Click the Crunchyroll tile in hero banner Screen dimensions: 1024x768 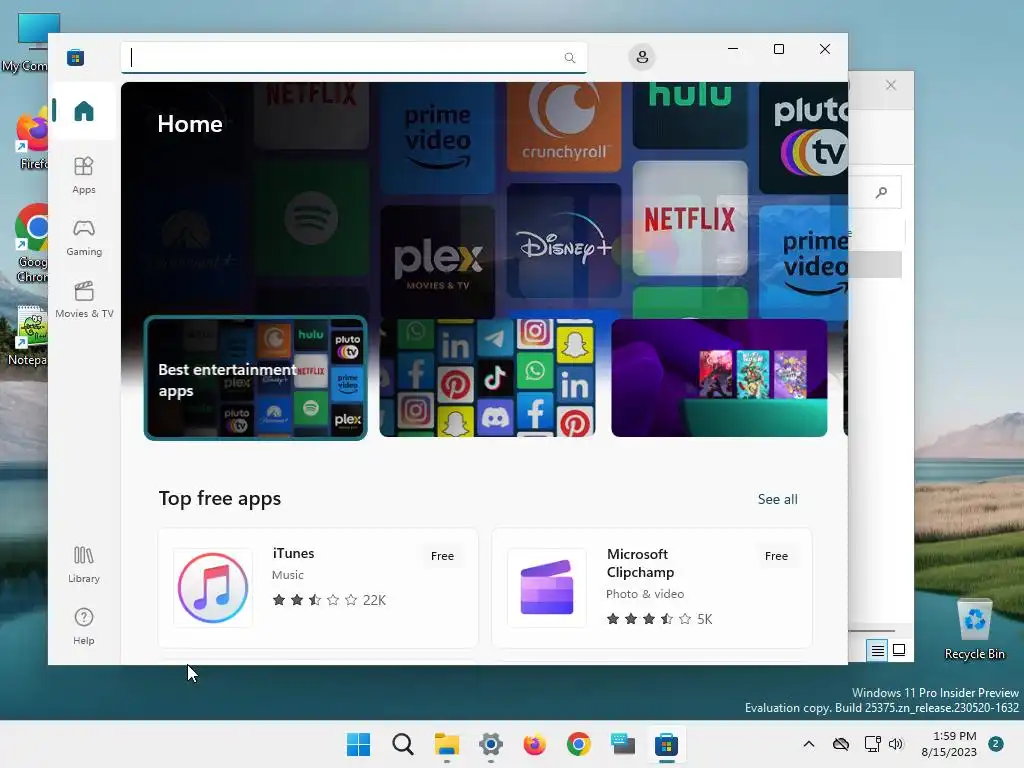[x=564, y=127]
